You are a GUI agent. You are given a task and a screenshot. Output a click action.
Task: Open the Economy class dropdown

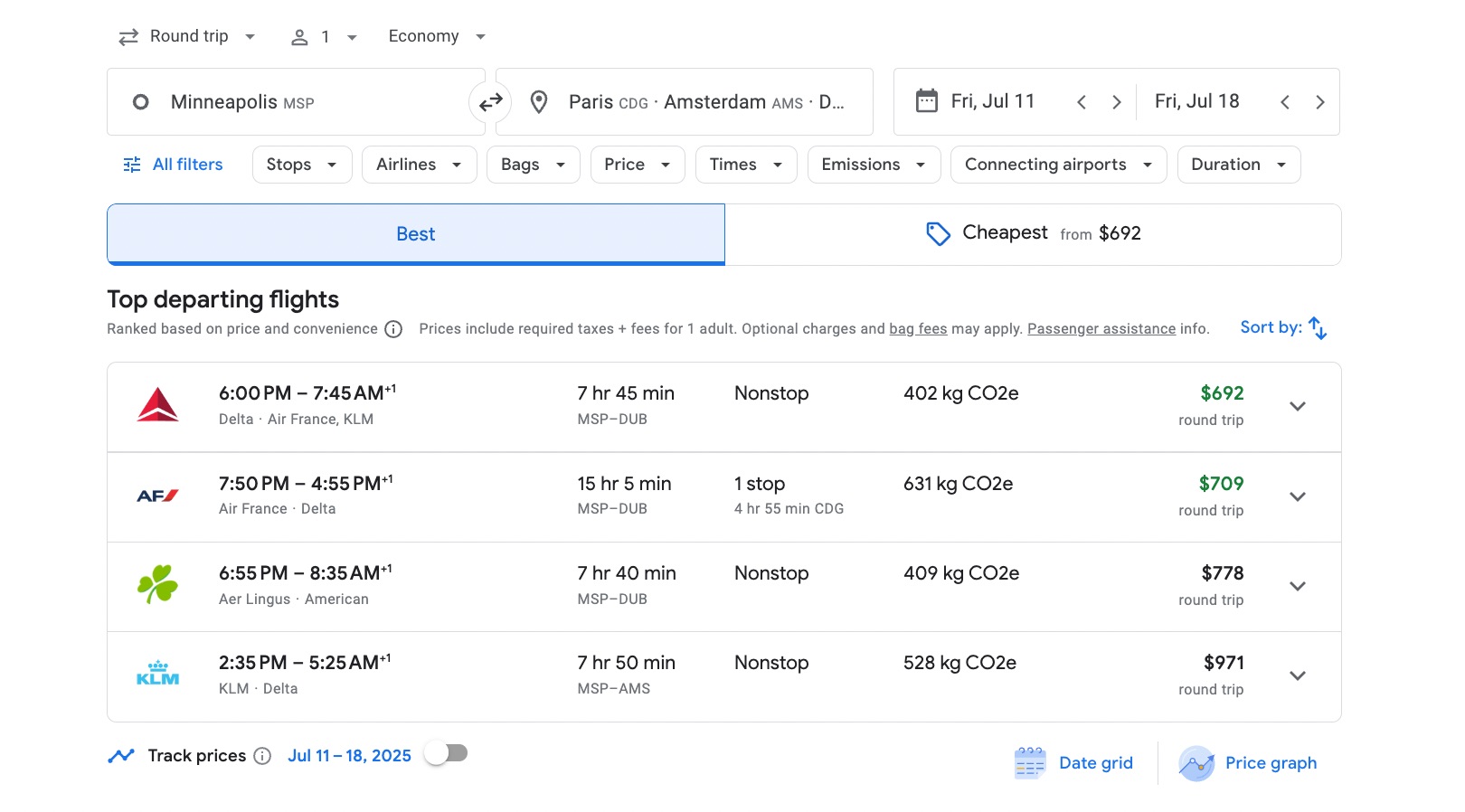[438, 36]
